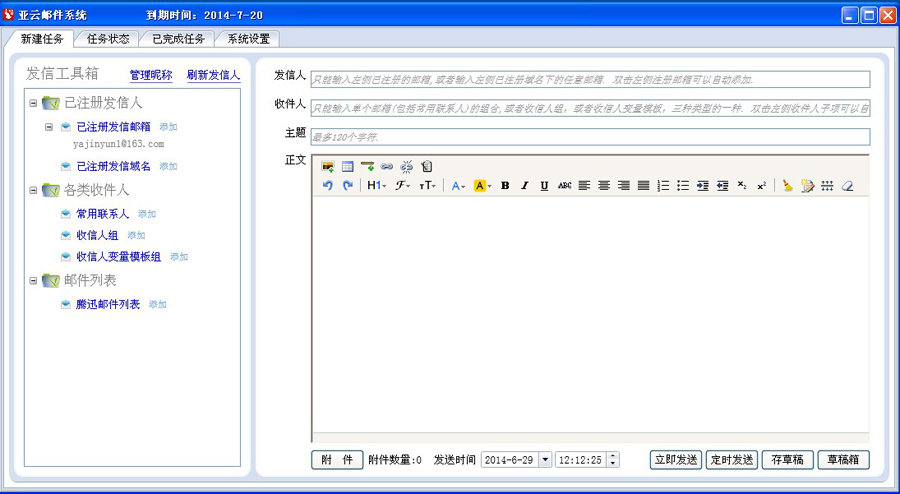The image size is (900, 494).
Task: Switch to the 任务状态 tab
Action: [107, 39]
